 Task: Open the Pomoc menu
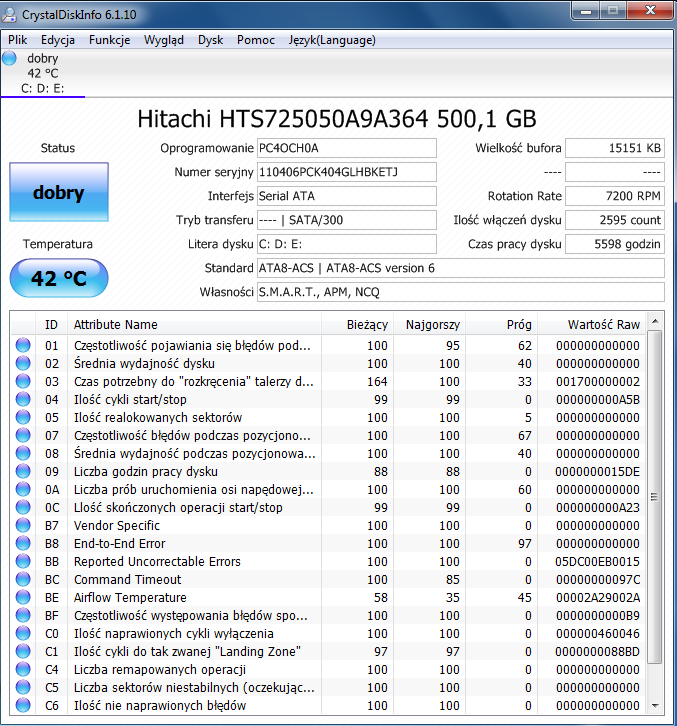tap(256, 40)
